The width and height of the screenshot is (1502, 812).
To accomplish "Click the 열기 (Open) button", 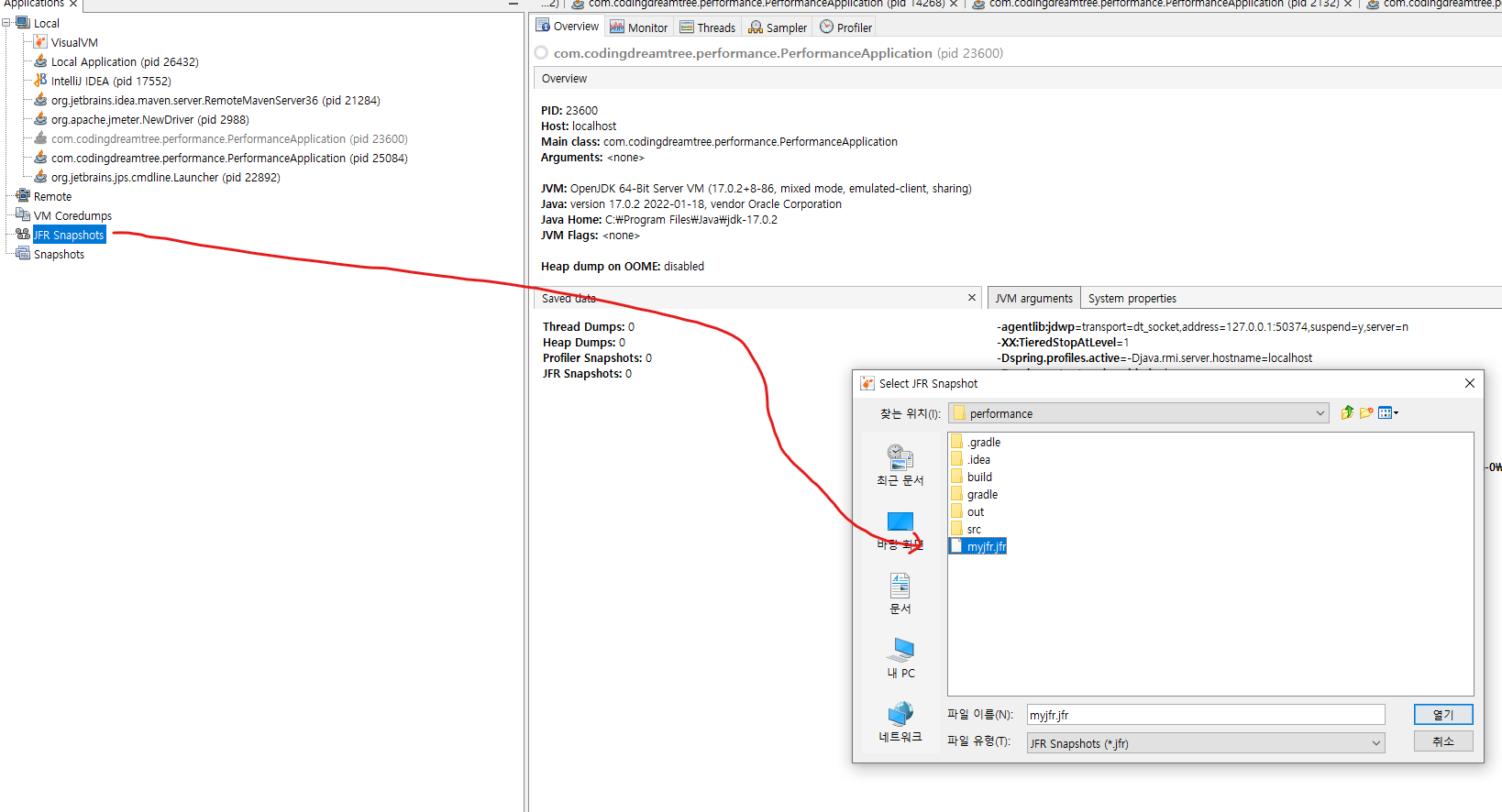I will (x=1443, y=714).
